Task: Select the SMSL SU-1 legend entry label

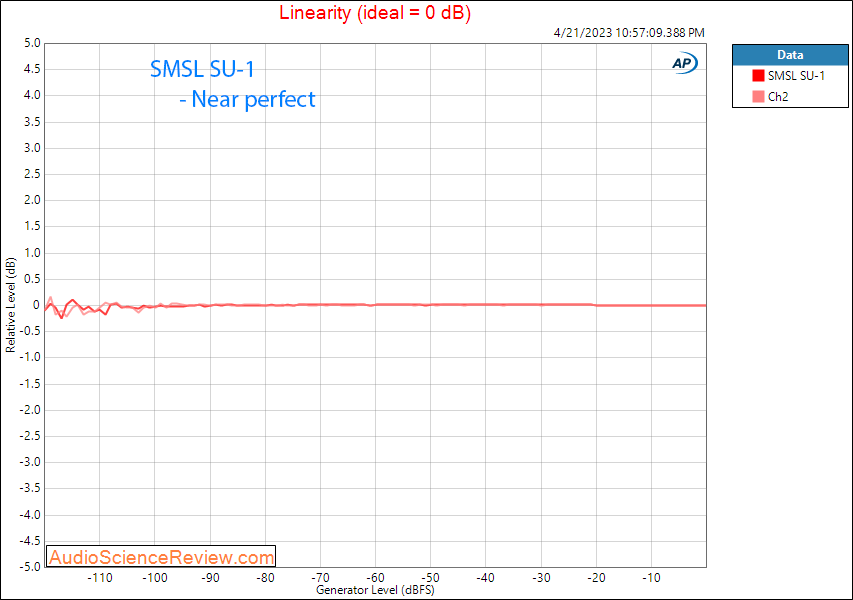Action: tap(796, 76)
